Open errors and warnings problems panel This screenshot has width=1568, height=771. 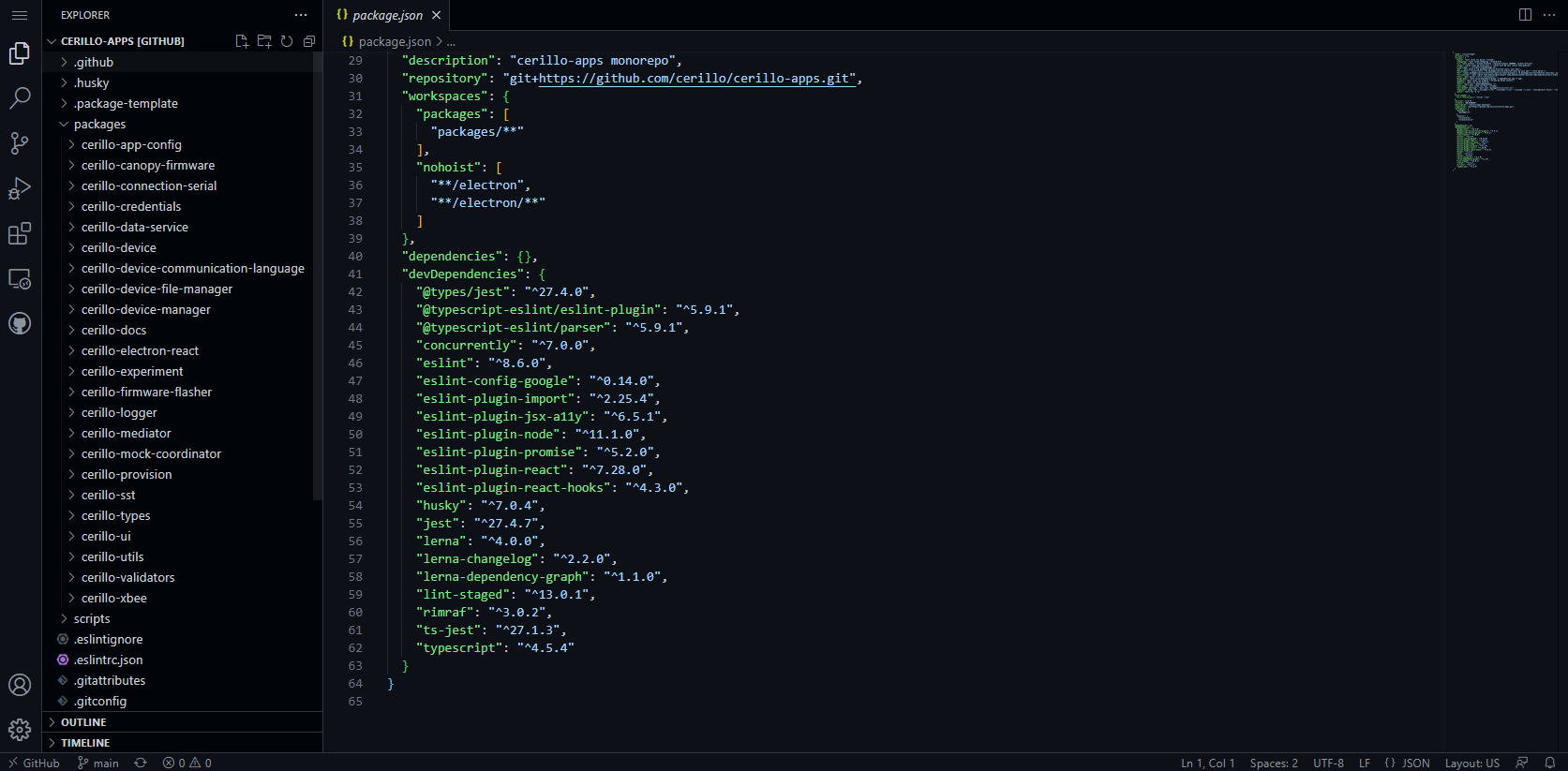187,763
